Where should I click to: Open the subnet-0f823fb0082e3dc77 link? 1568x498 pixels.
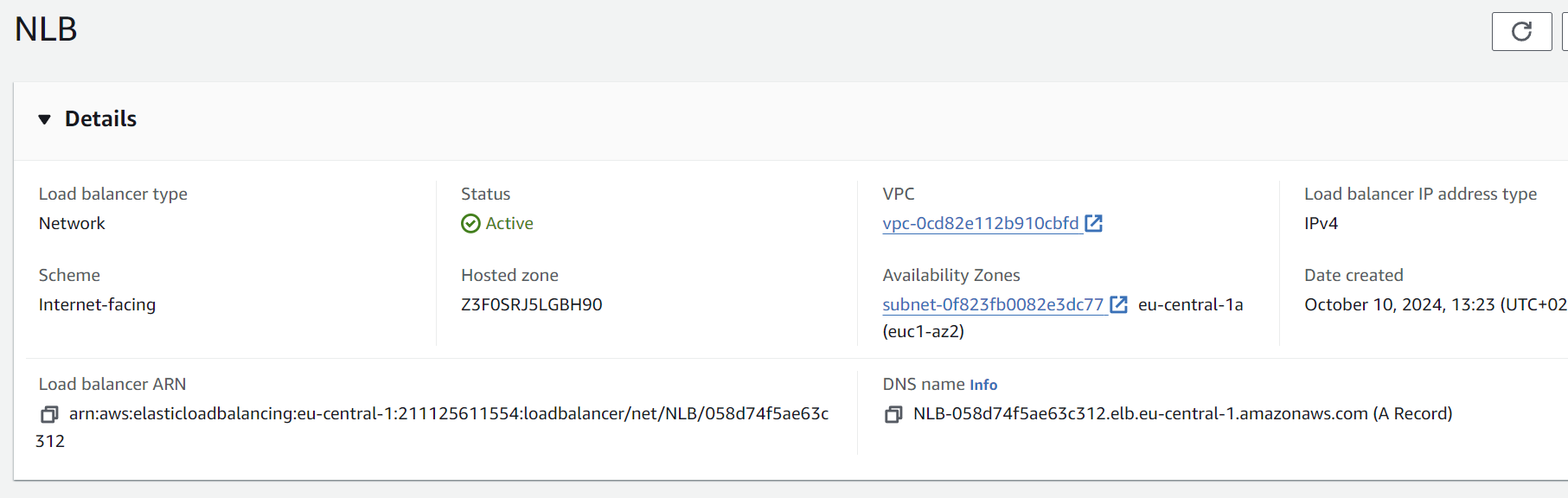click(x=992, y=305)
